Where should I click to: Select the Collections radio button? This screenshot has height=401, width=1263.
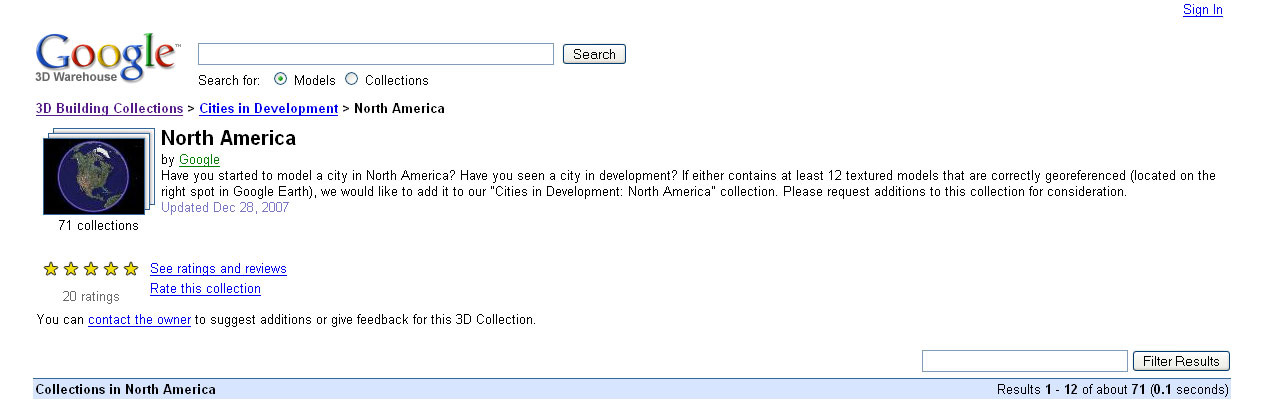click(x=351, y=79)
